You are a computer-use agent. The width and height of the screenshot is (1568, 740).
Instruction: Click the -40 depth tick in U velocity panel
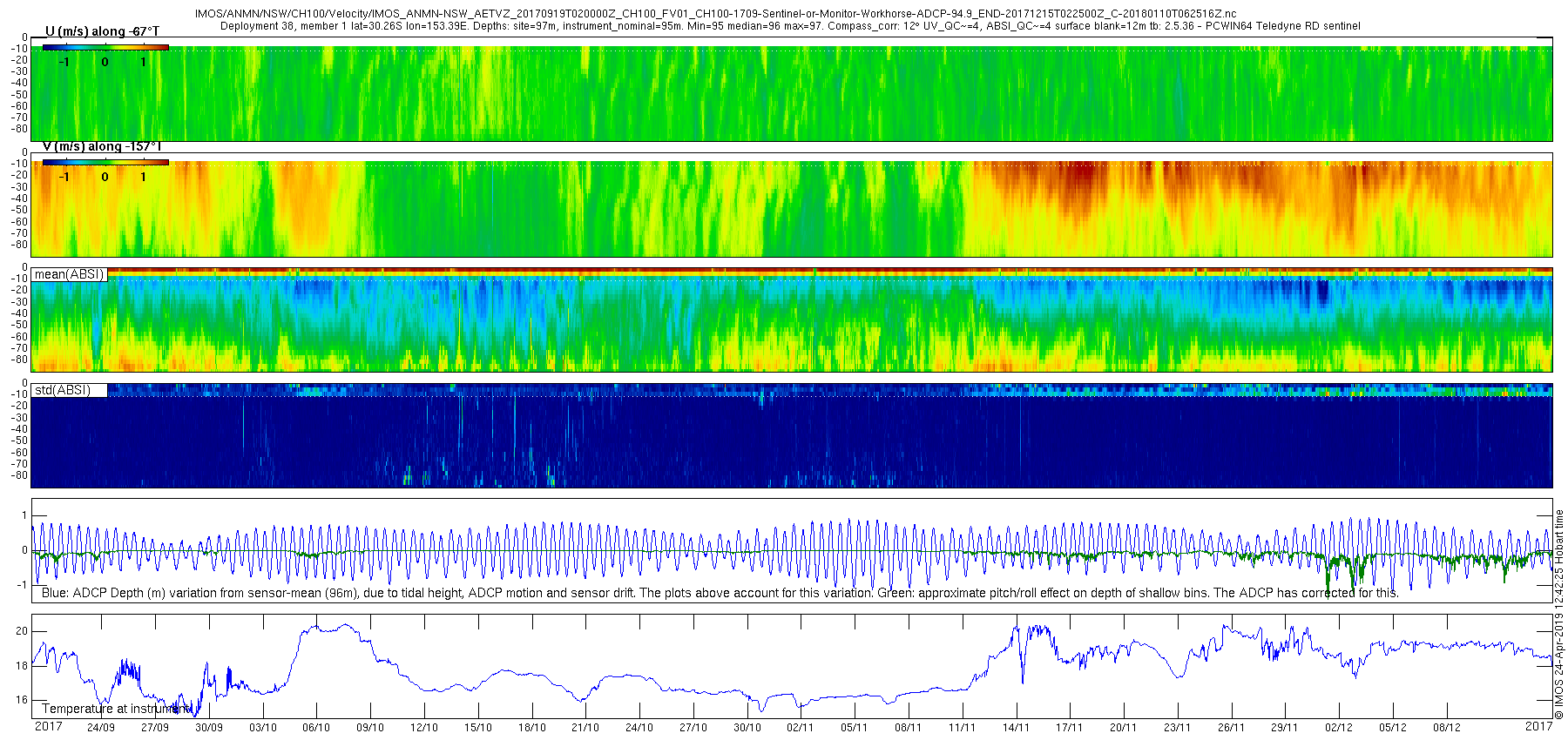[x=18, y=84]
